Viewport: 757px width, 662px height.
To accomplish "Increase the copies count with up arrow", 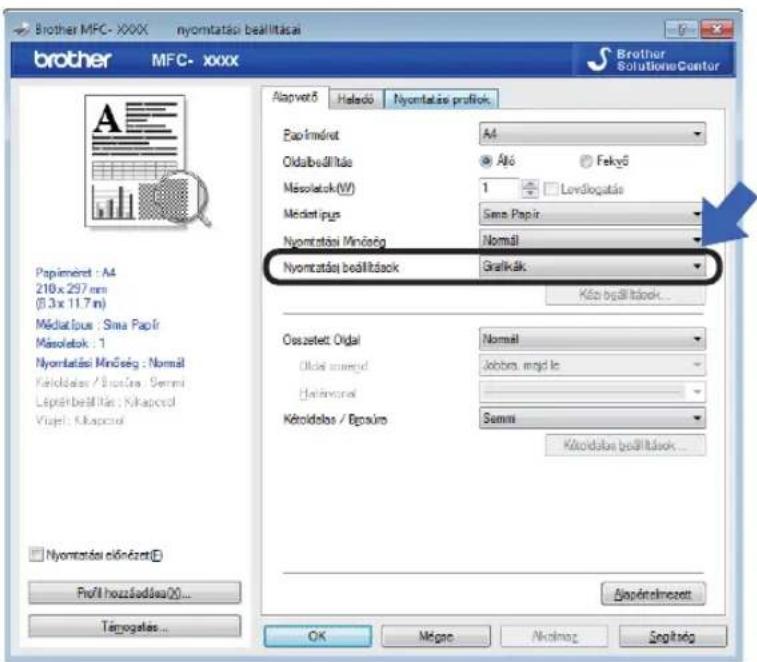I will click(530, 183).
